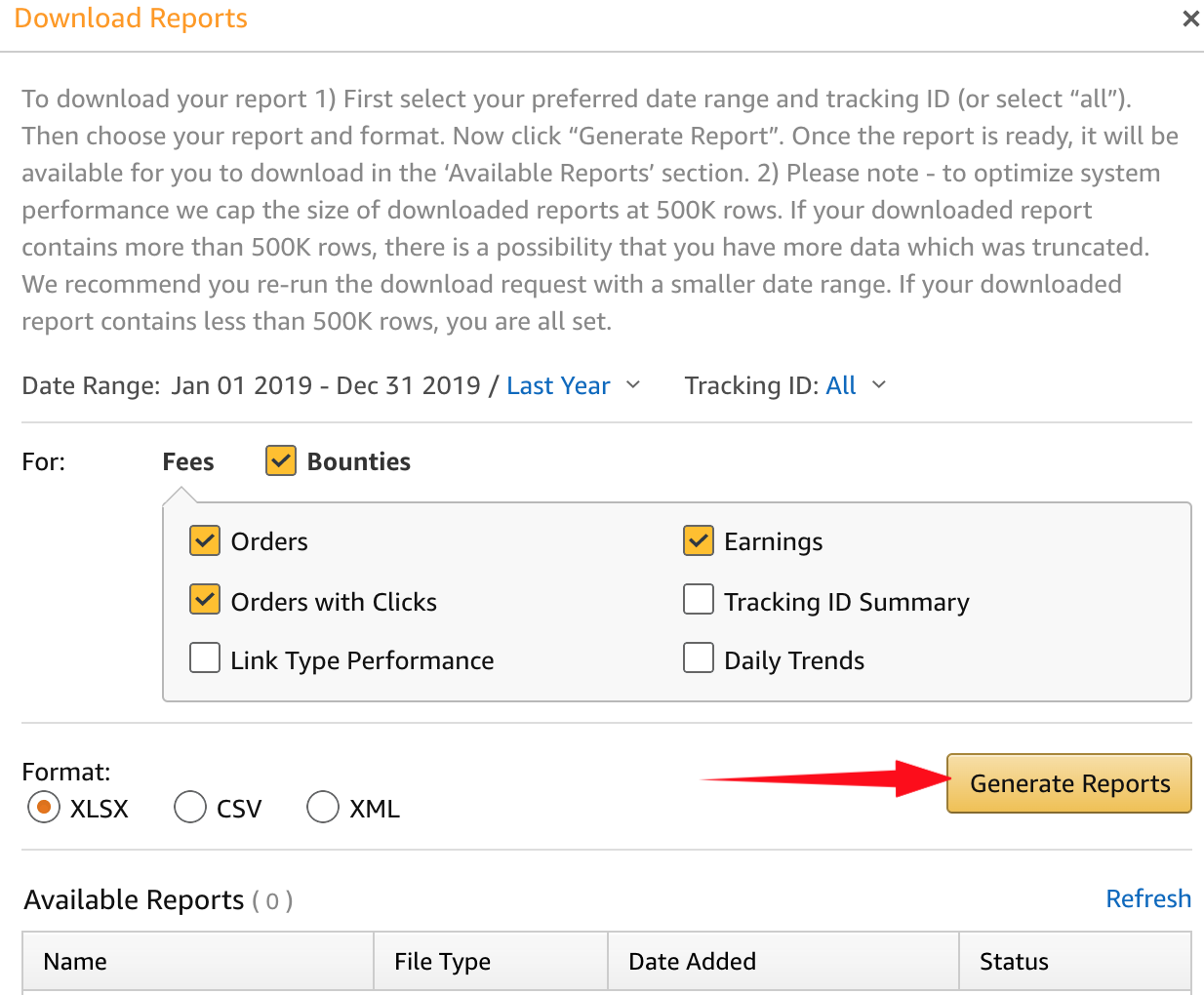1204x995 pixels.
Task: Open the Last Year date range dropdown
Action: tap(558, 386)
